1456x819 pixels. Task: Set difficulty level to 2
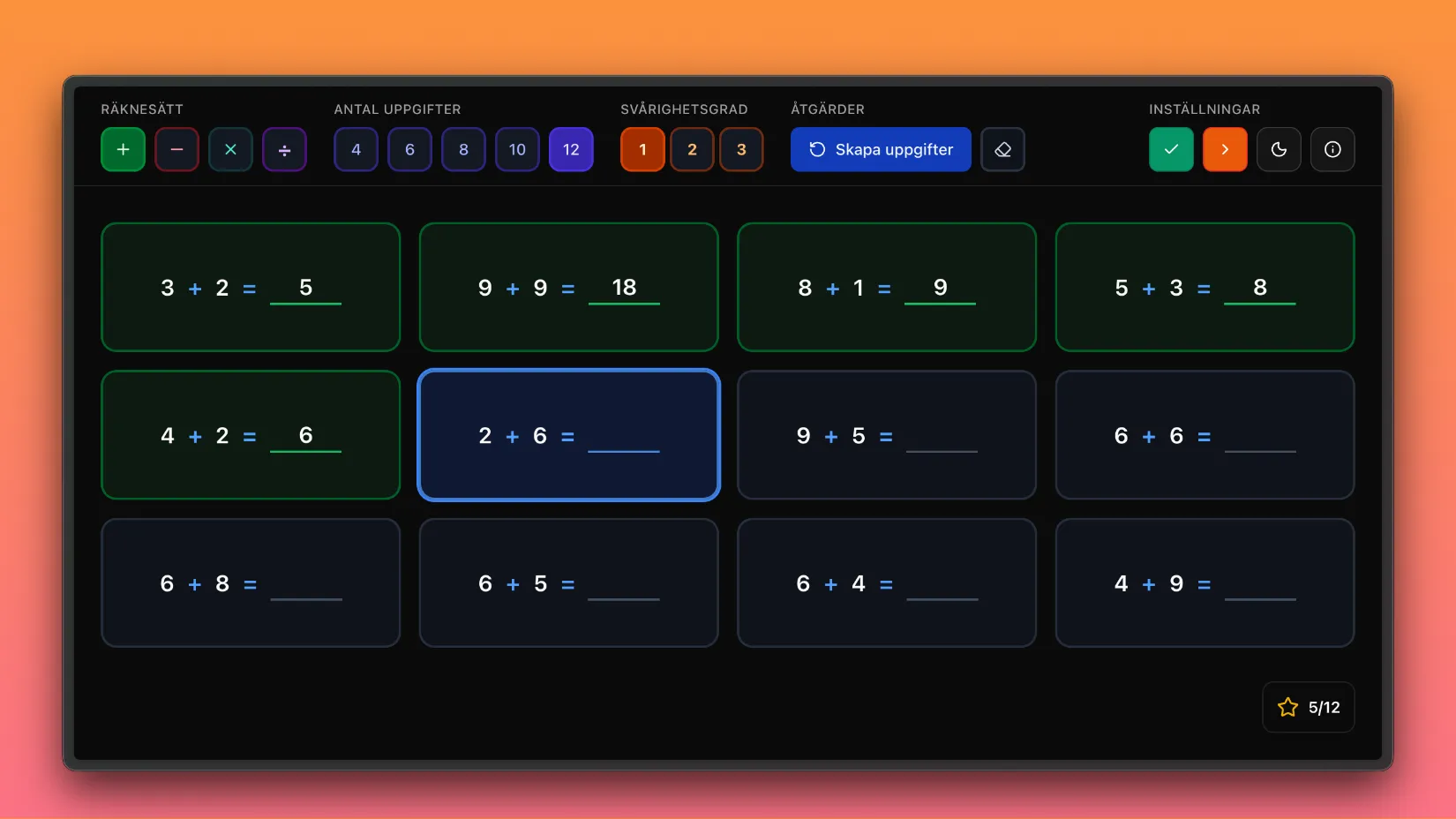[x=692, y=149]
